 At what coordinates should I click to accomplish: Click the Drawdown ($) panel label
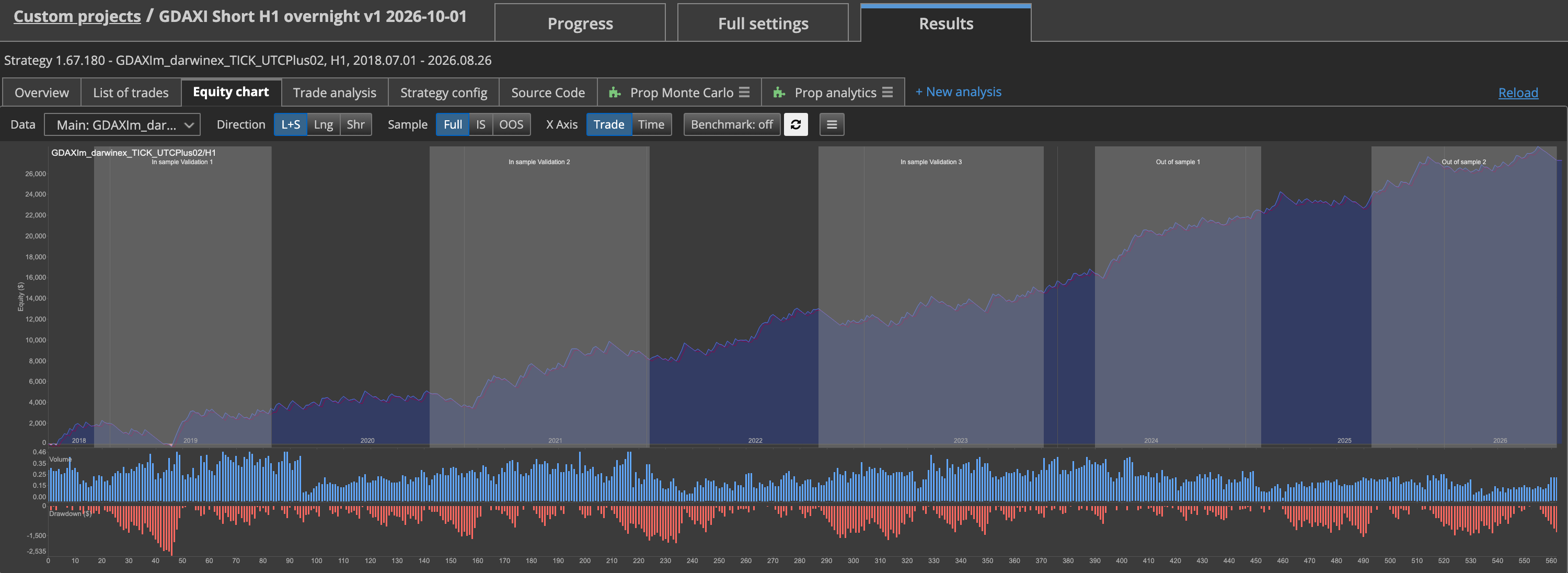70,514
